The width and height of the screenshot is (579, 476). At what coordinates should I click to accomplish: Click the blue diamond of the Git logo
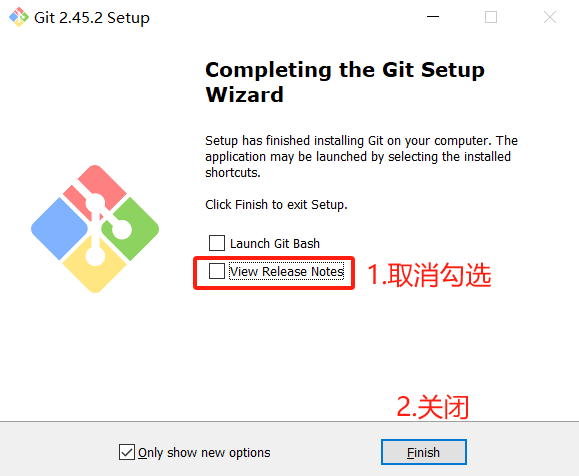click(x=58, y=229)
